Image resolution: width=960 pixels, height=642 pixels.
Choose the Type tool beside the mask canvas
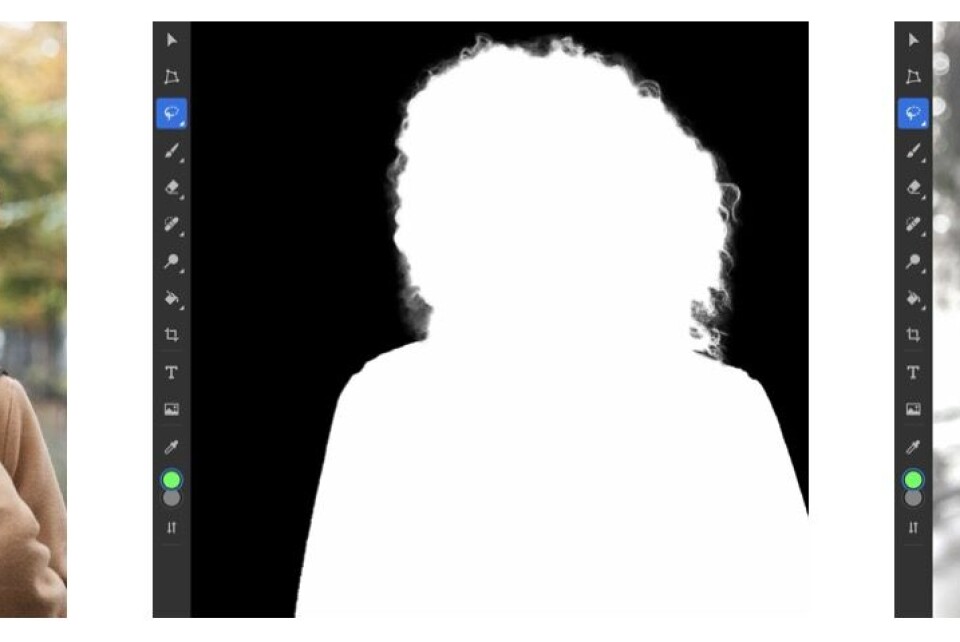point(171,372)
